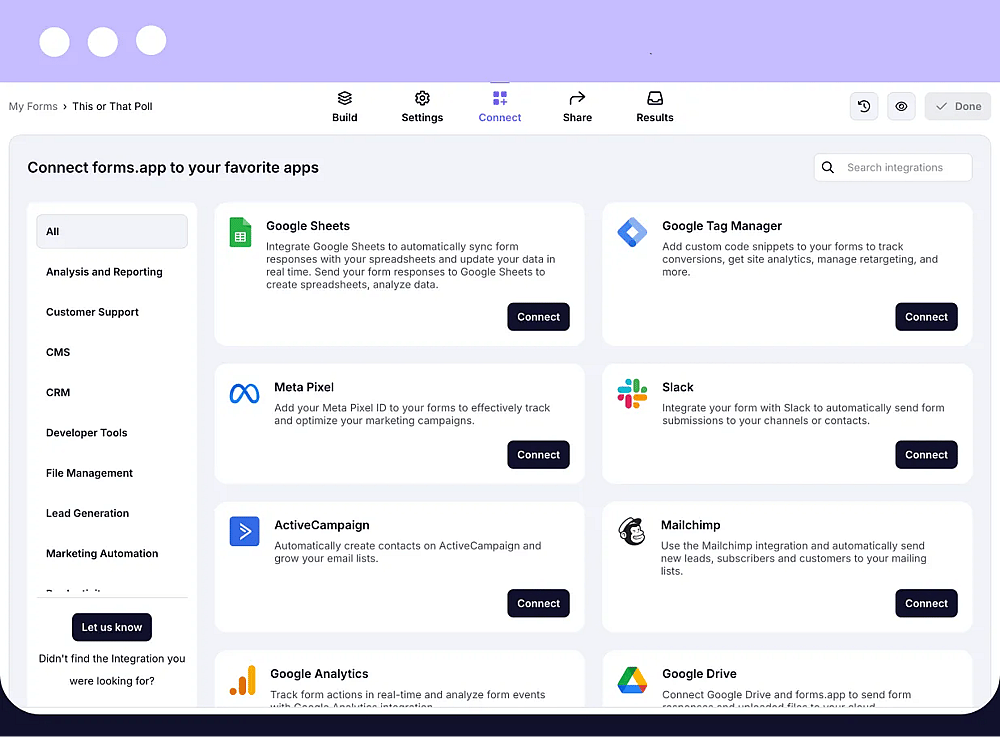Image resolution: width=1000 pixels, height=737 pixels.
Task: Go back to My Forms breadcrumb
Action: click(x=33, y=106)
